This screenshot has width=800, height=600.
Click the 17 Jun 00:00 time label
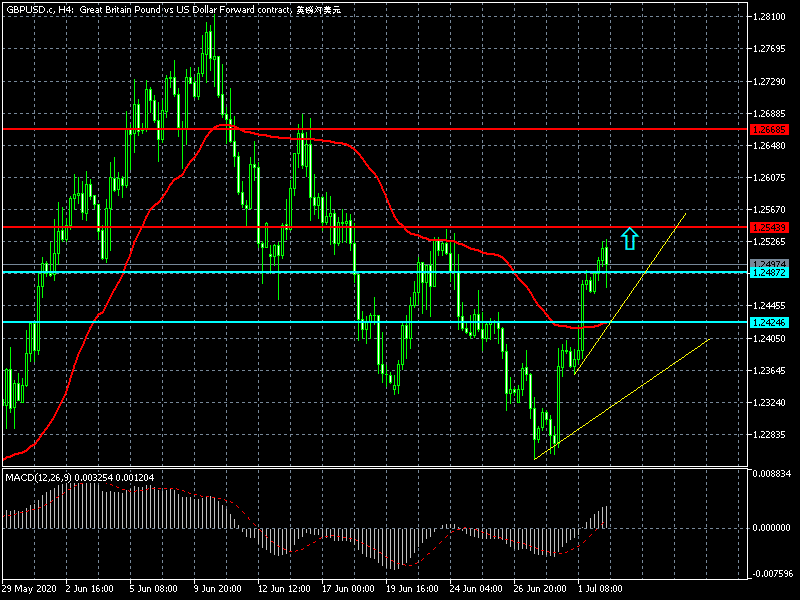click(348, 589)
